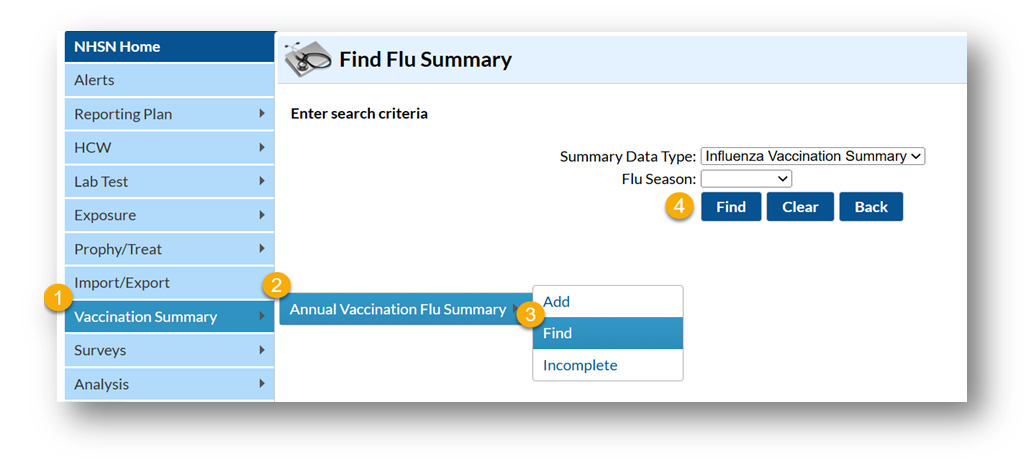Open the Flu Season dropdown

[746, 179]
